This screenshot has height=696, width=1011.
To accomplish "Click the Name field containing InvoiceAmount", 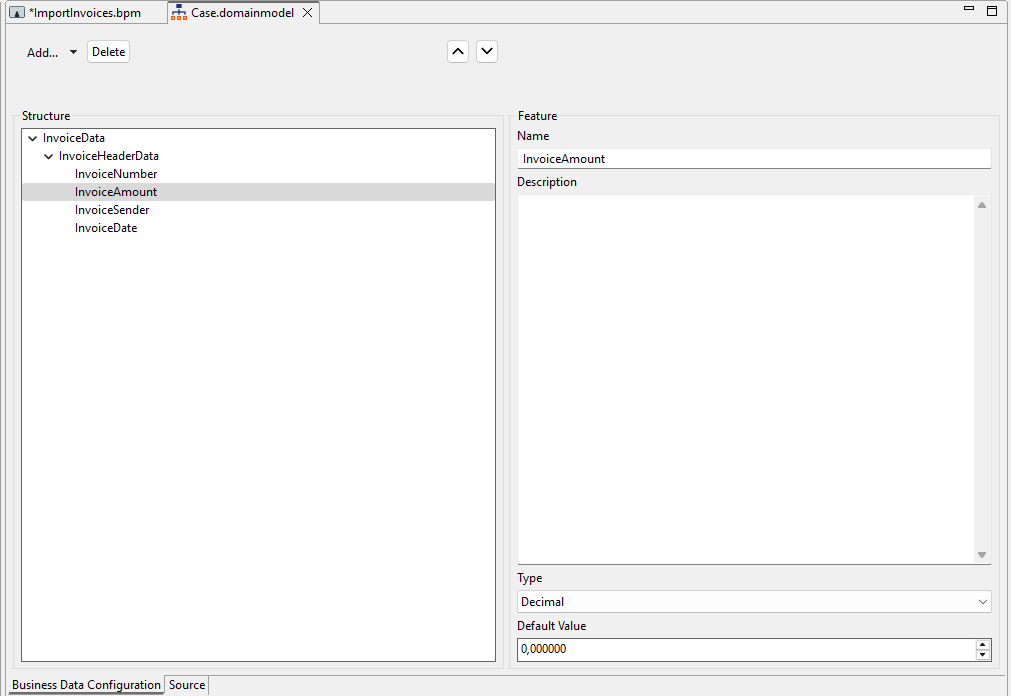I will coord(754,159).
